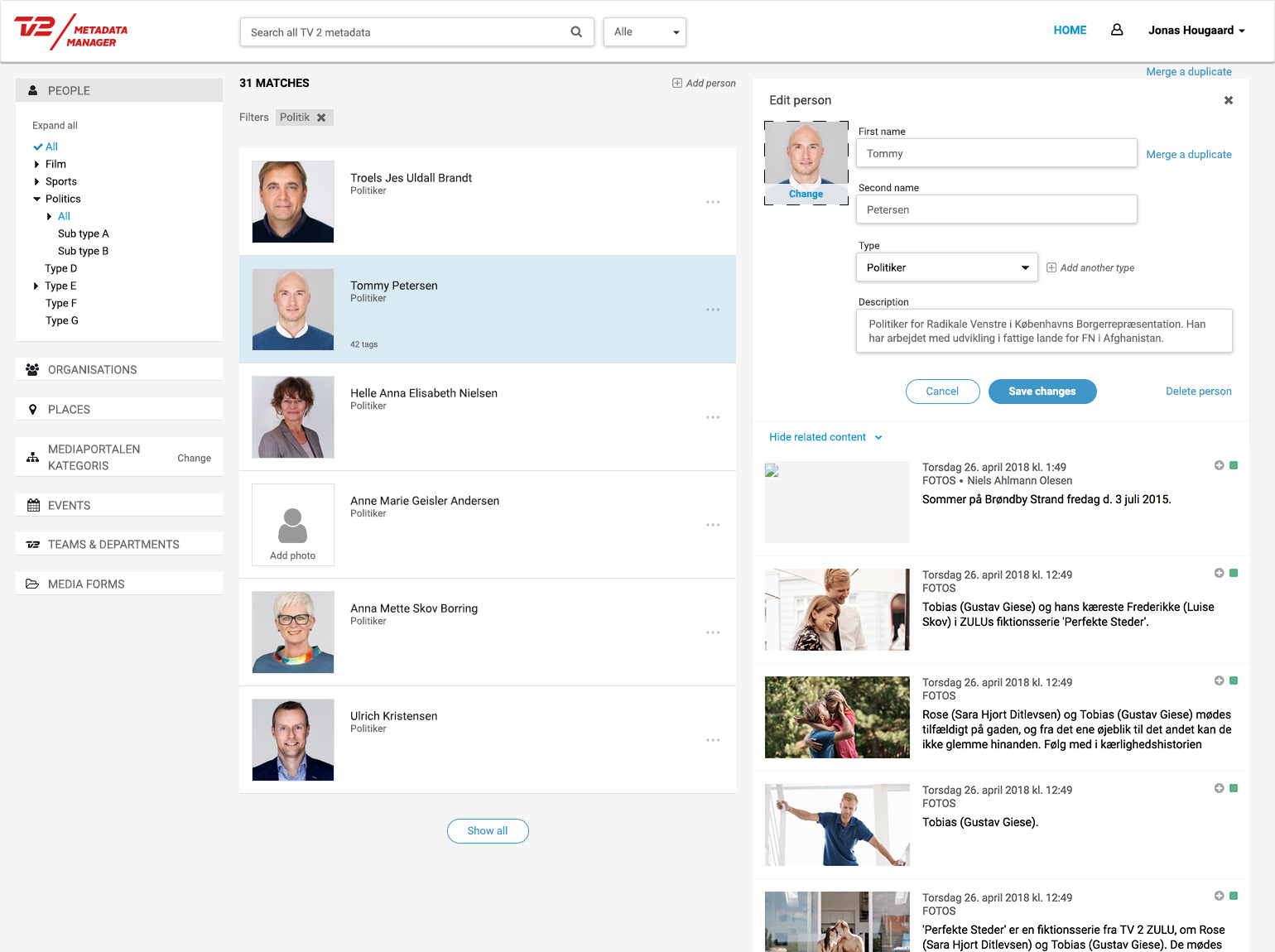The width and height of the screenshot is (1275, 952).
Task: Select Type G tree item
Action: pos(61,320)
